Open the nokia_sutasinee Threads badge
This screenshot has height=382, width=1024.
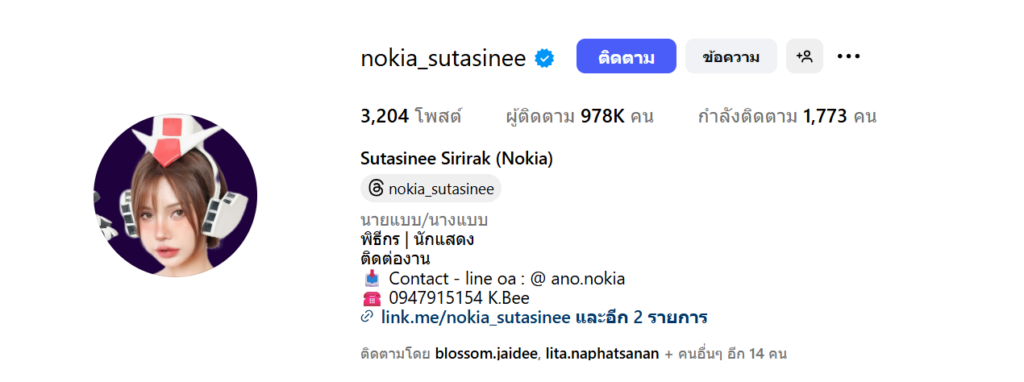pyautogui.click(x=431, y=189)
